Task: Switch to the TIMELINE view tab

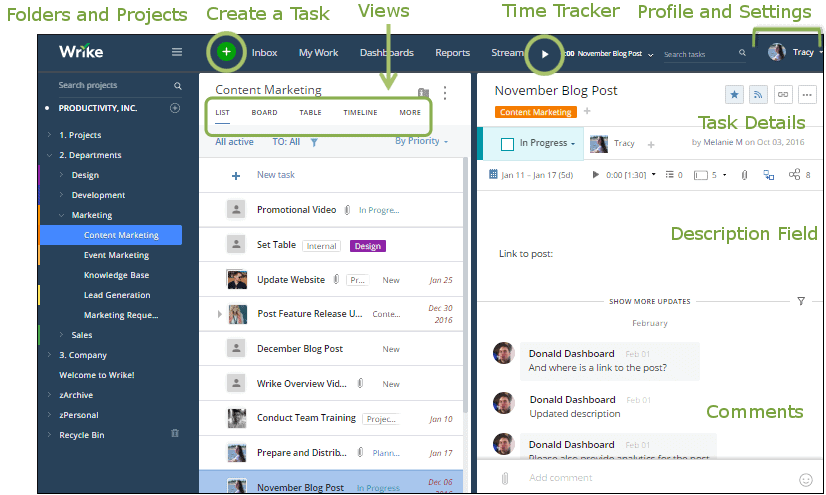Action: coord(360,113)
